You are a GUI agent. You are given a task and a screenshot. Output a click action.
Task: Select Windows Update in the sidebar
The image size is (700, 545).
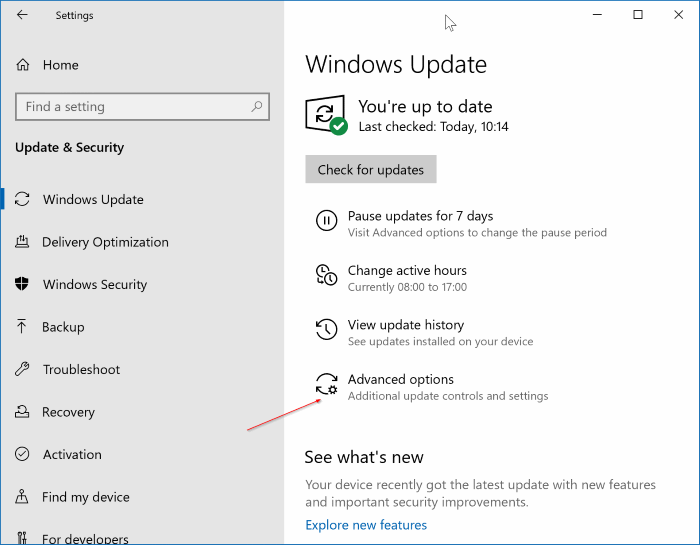pyautogui.click(x=93, y=200)
